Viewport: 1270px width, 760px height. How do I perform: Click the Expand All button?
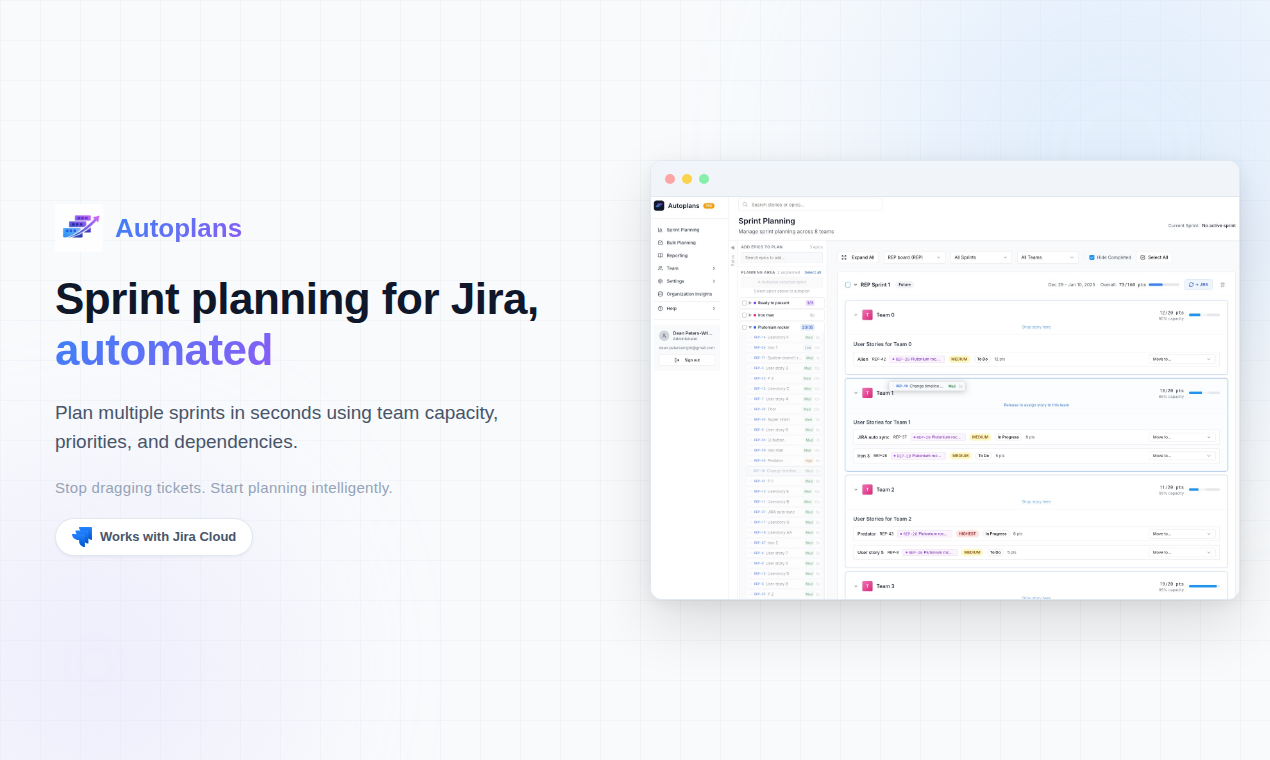[x=858, y=257]
